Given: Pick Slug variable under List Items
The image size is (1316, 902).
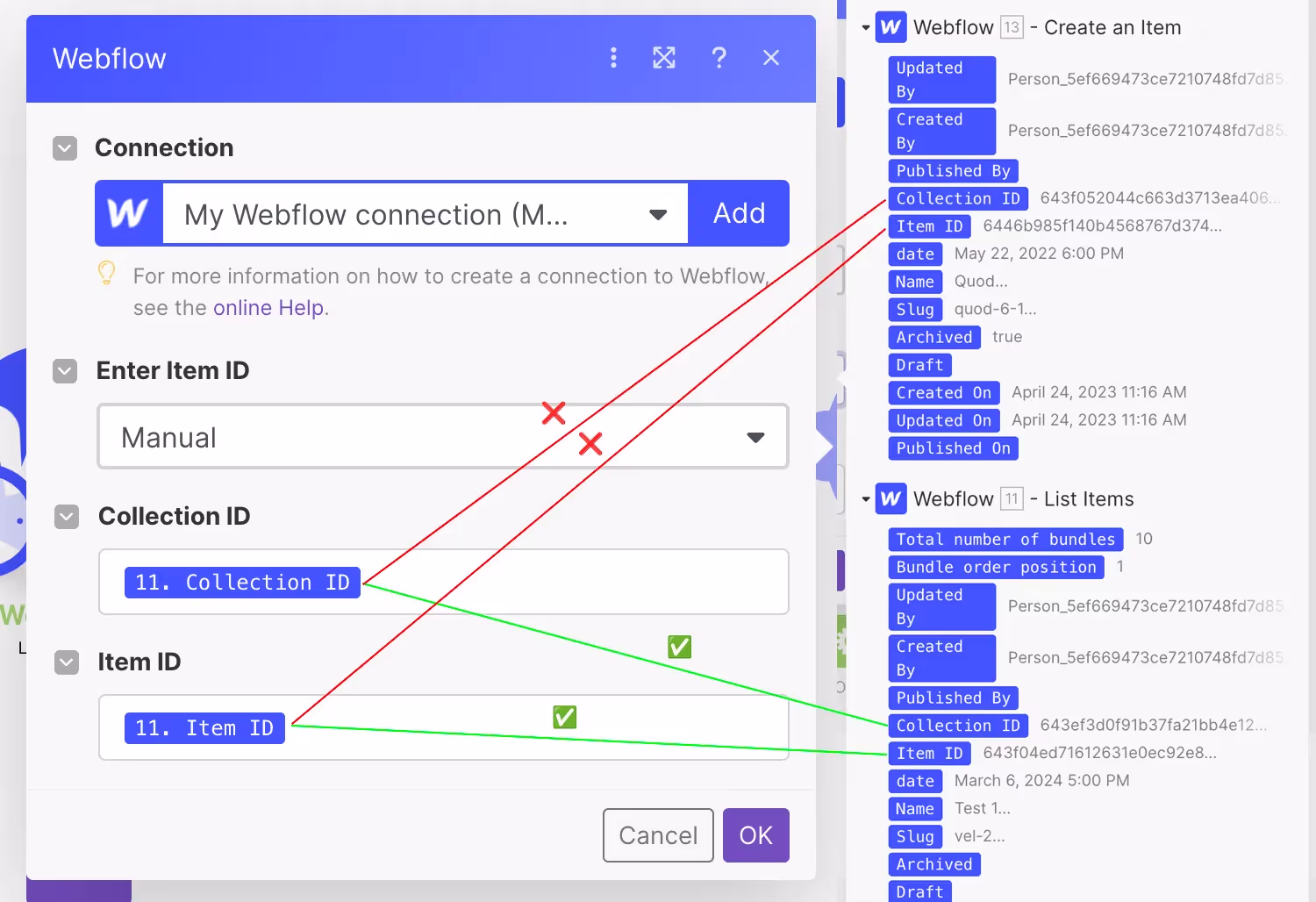Looking at the screenshot, I should [x=915, y=837].
